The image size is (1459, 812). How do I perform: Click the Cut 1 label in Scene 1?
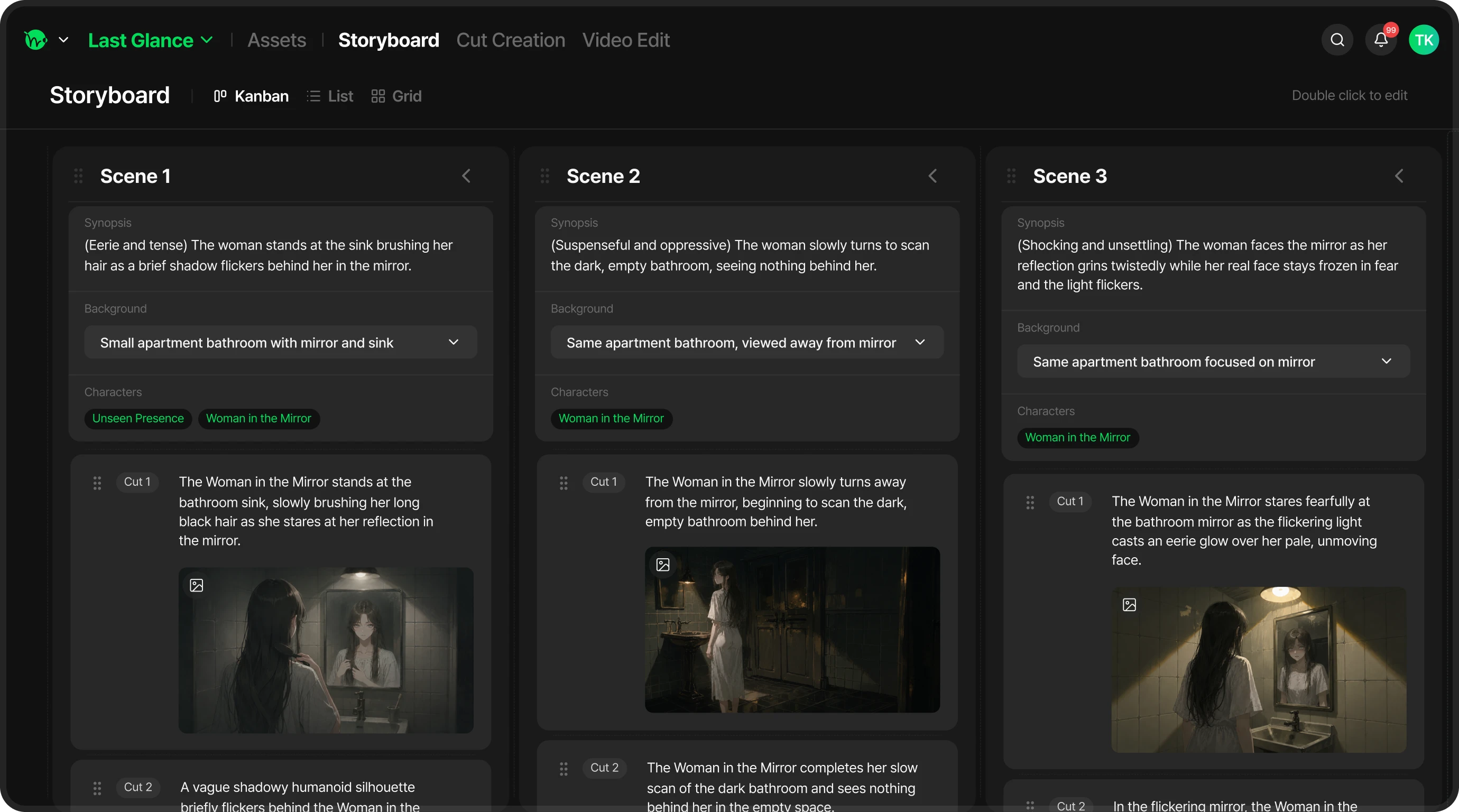[x=137, y=482]
